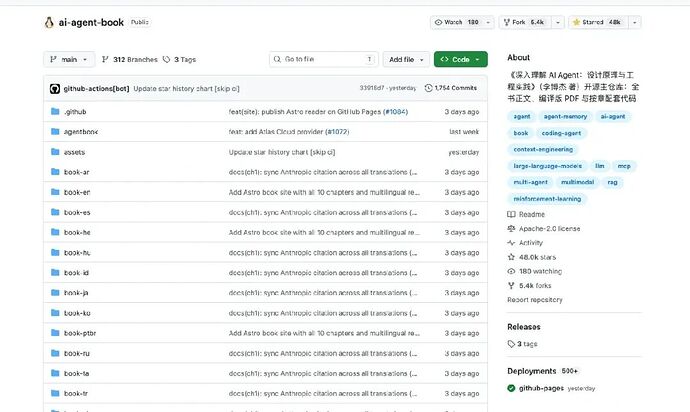The image size is (690, 412).
Task: Open the 1,754 Commits history link
Action: (x=451, y=88)
